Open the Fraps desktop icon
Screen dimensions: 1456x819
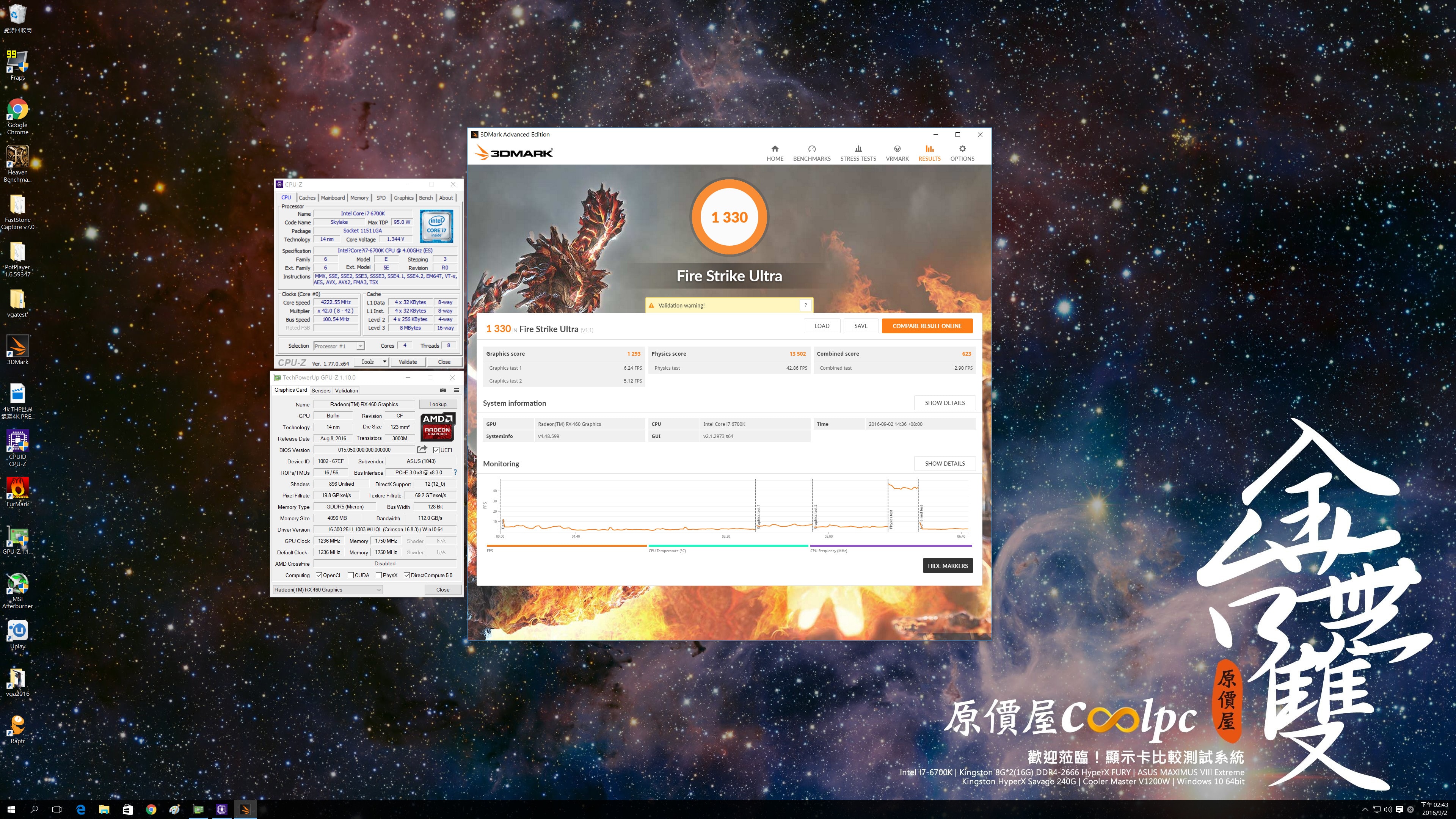(17, 66)
